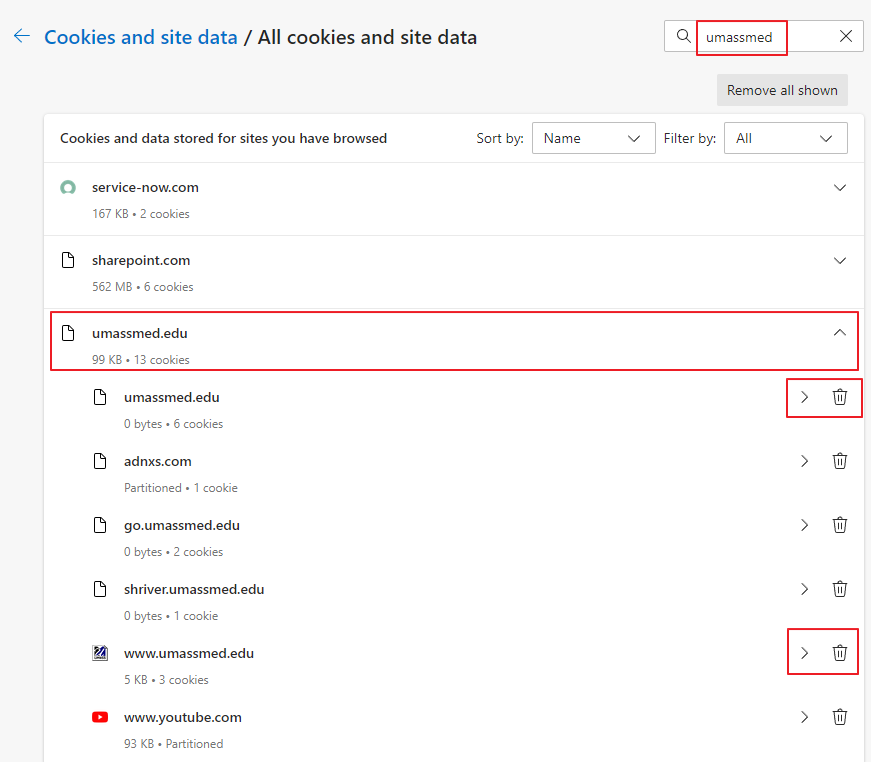This screenshot has width=871, height=762.
Task: Delete adnxs.com cookie with the trash icon
Action: tap(840, 461)
